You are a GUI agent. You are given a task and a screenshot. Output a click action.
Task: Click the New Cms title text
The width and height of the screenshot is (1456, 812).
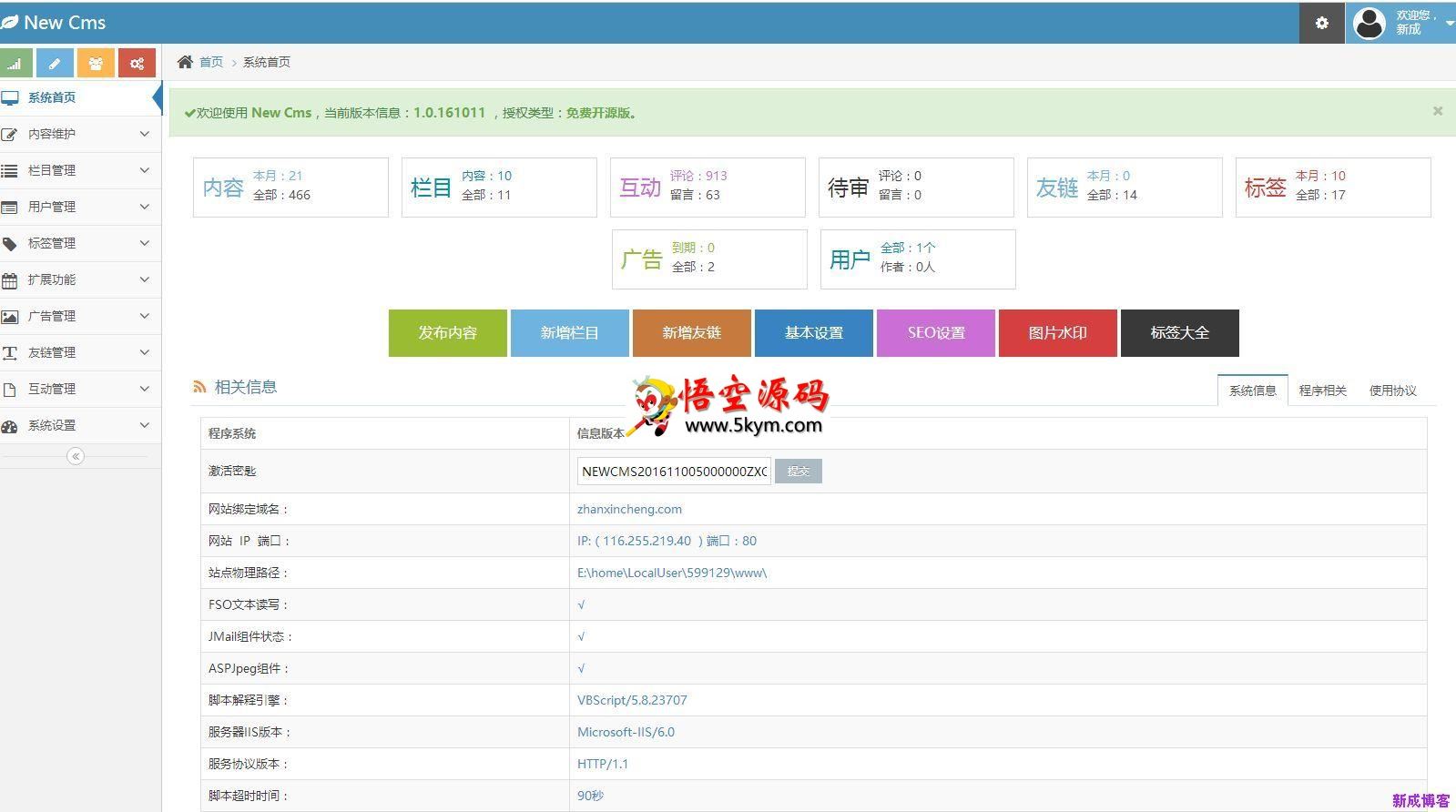coord(65,23)
